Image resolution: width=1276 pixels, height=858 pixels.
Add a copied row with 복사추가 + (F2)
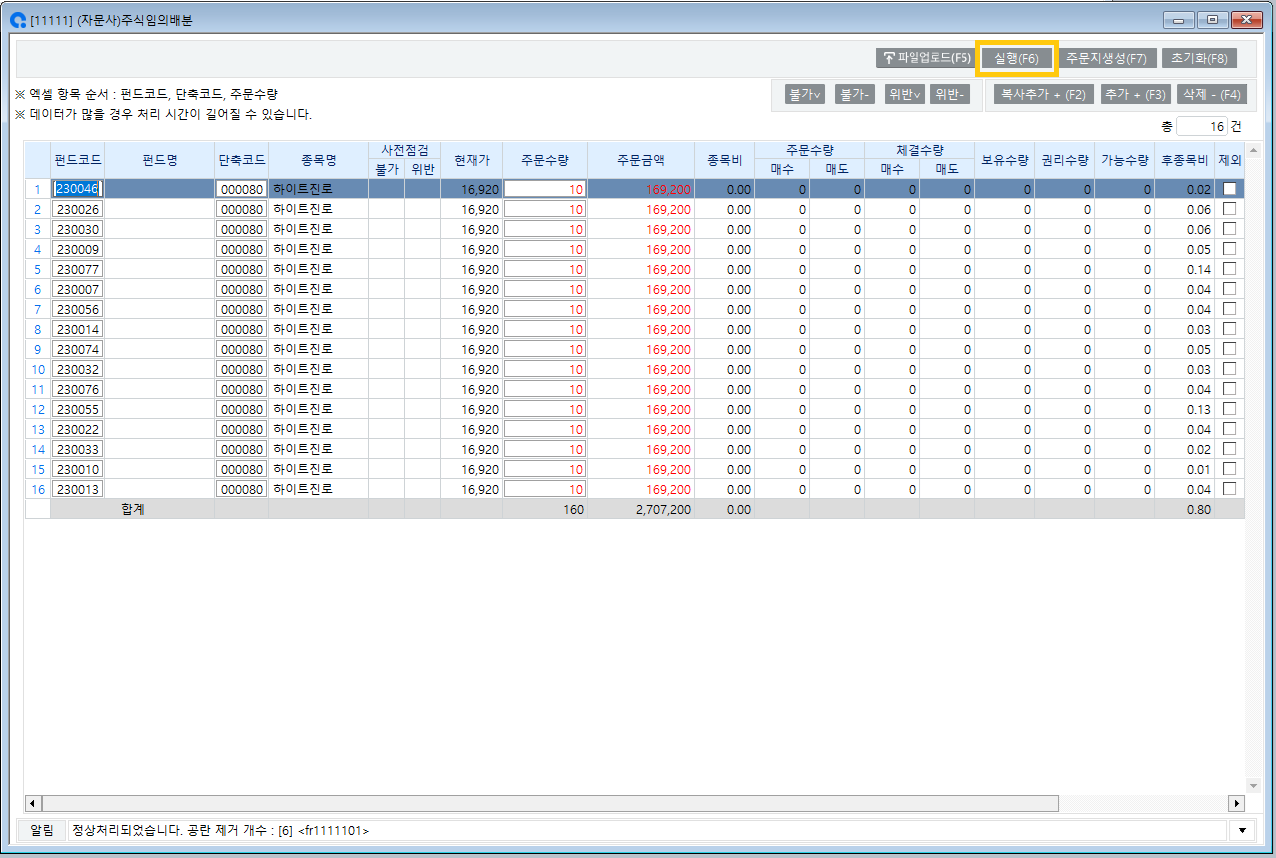tap(1043, 94)
